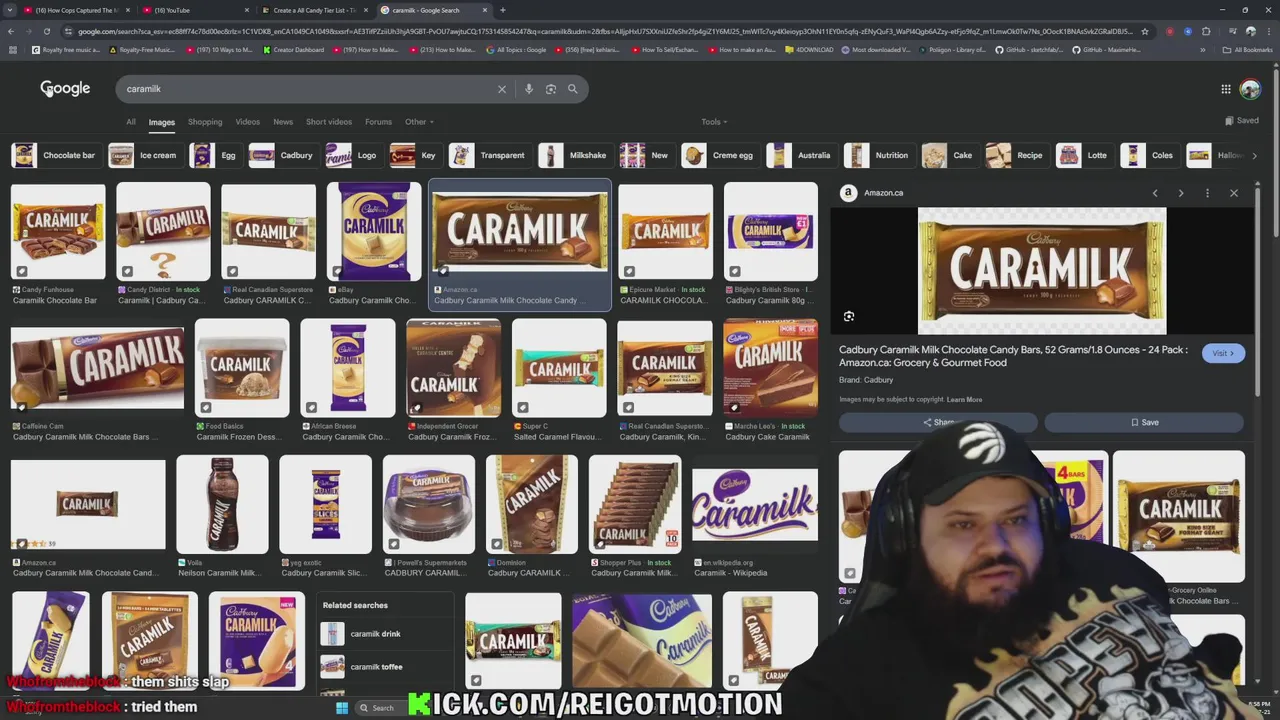Open more options in preview panel
The width and height of the screenshot is (1280, 720).
(1207, 193)
